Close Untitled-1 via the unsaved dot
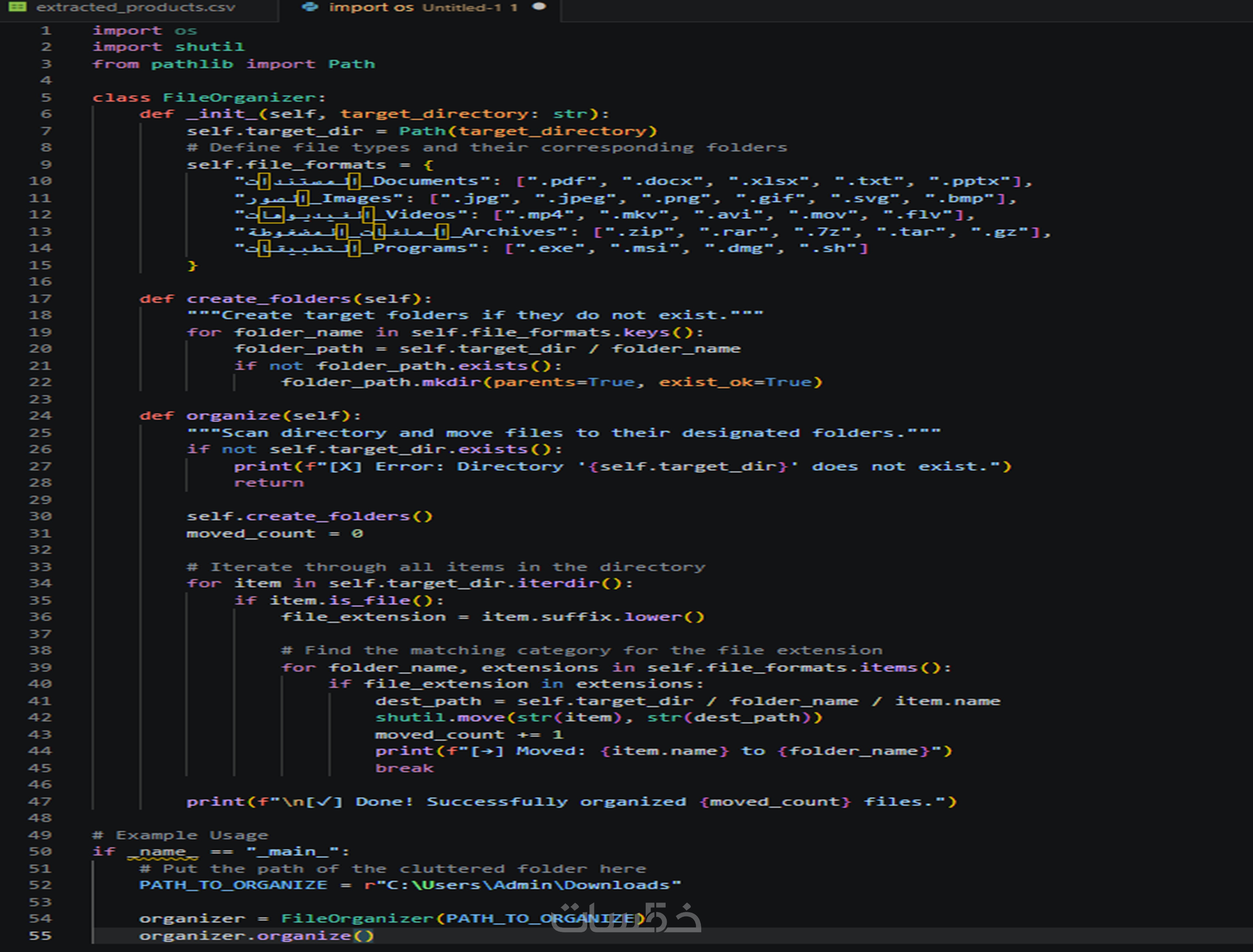 (539, 7)
